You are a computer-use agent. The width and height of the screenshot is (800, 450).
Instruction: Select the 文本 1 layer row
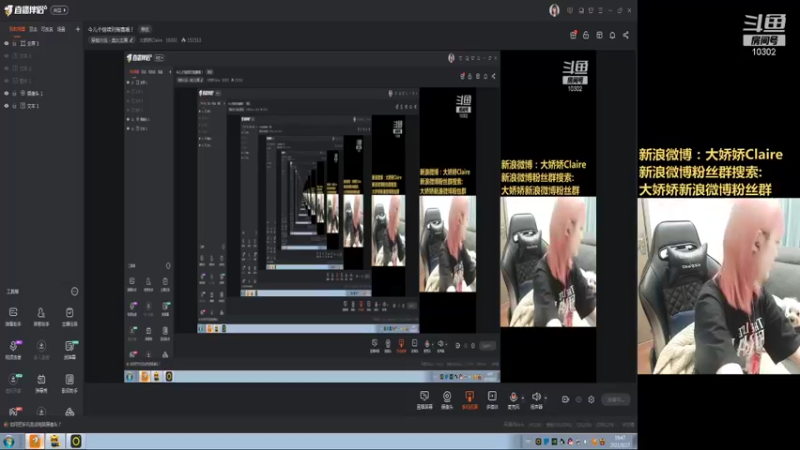coord(41,106)
